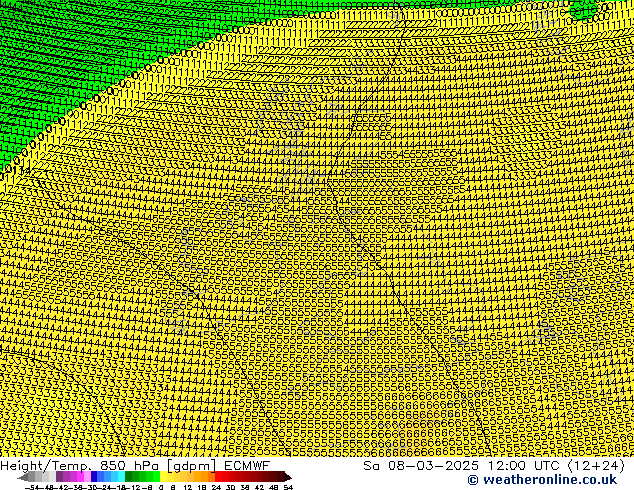Select the dark maroon swatch in legend

268,477
